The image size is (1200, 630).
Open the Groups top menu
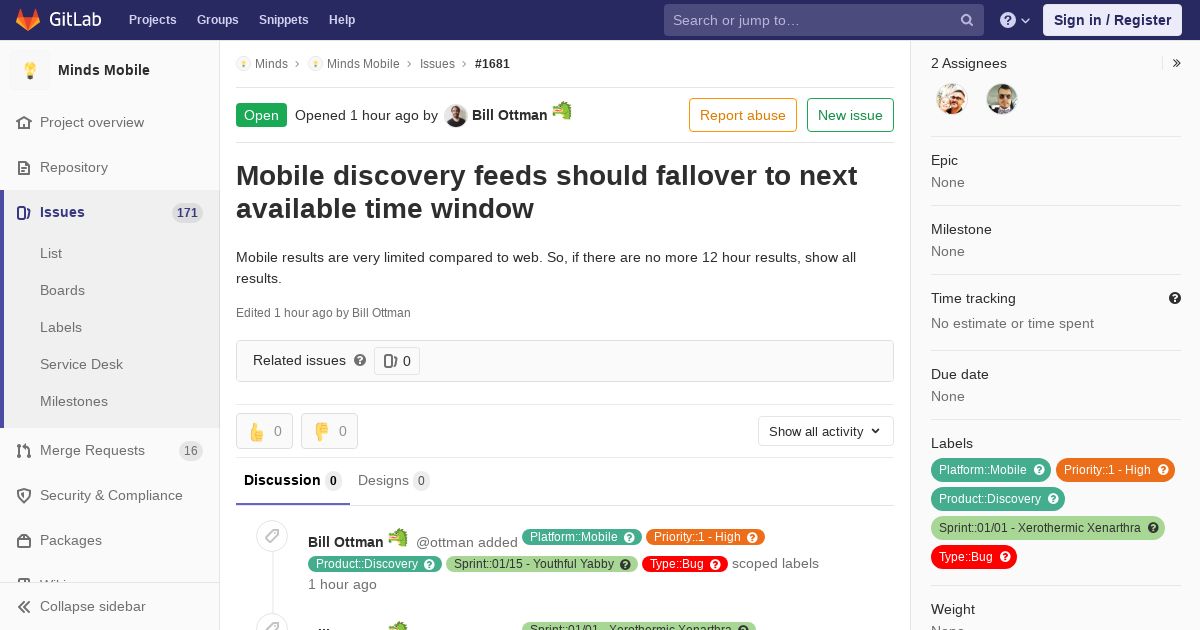217,20
